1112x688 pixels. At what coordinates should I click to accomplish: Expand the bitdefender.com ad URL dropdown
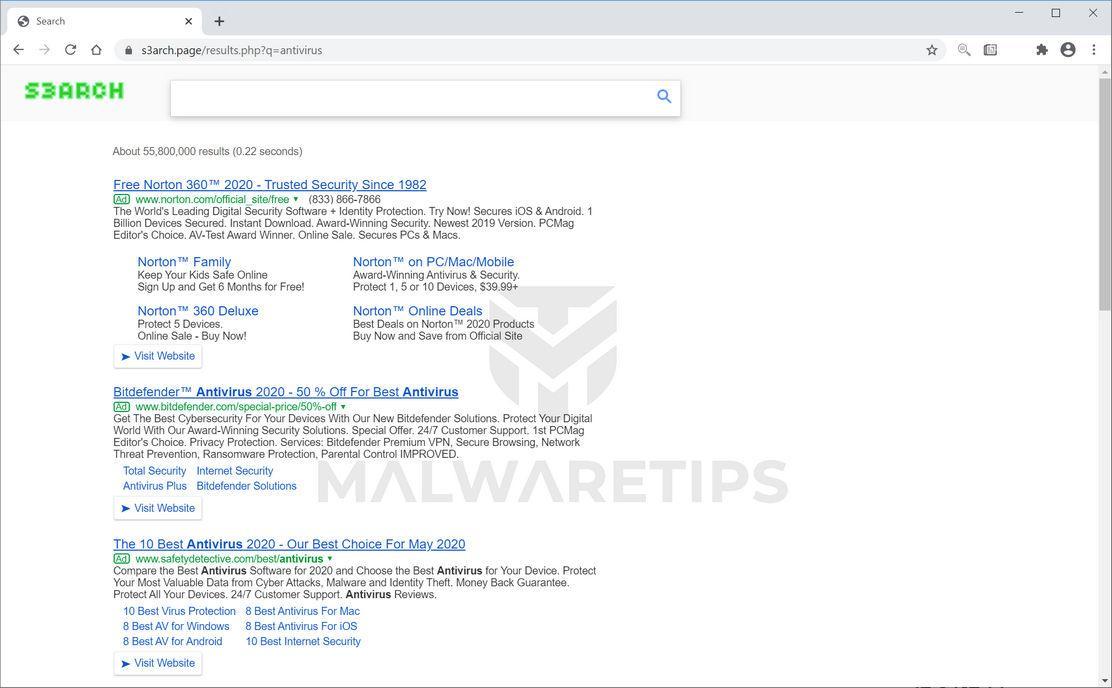click(x=343, y=407)
